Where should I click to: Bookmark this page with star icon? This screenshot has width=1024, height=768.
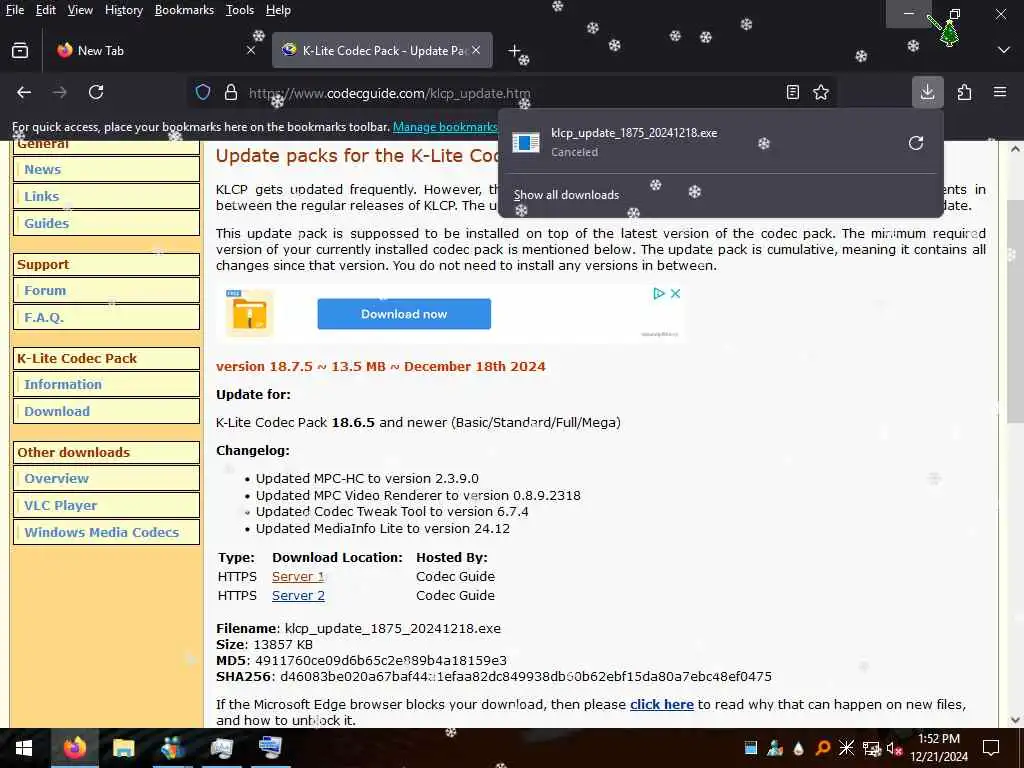coord(821,93)
